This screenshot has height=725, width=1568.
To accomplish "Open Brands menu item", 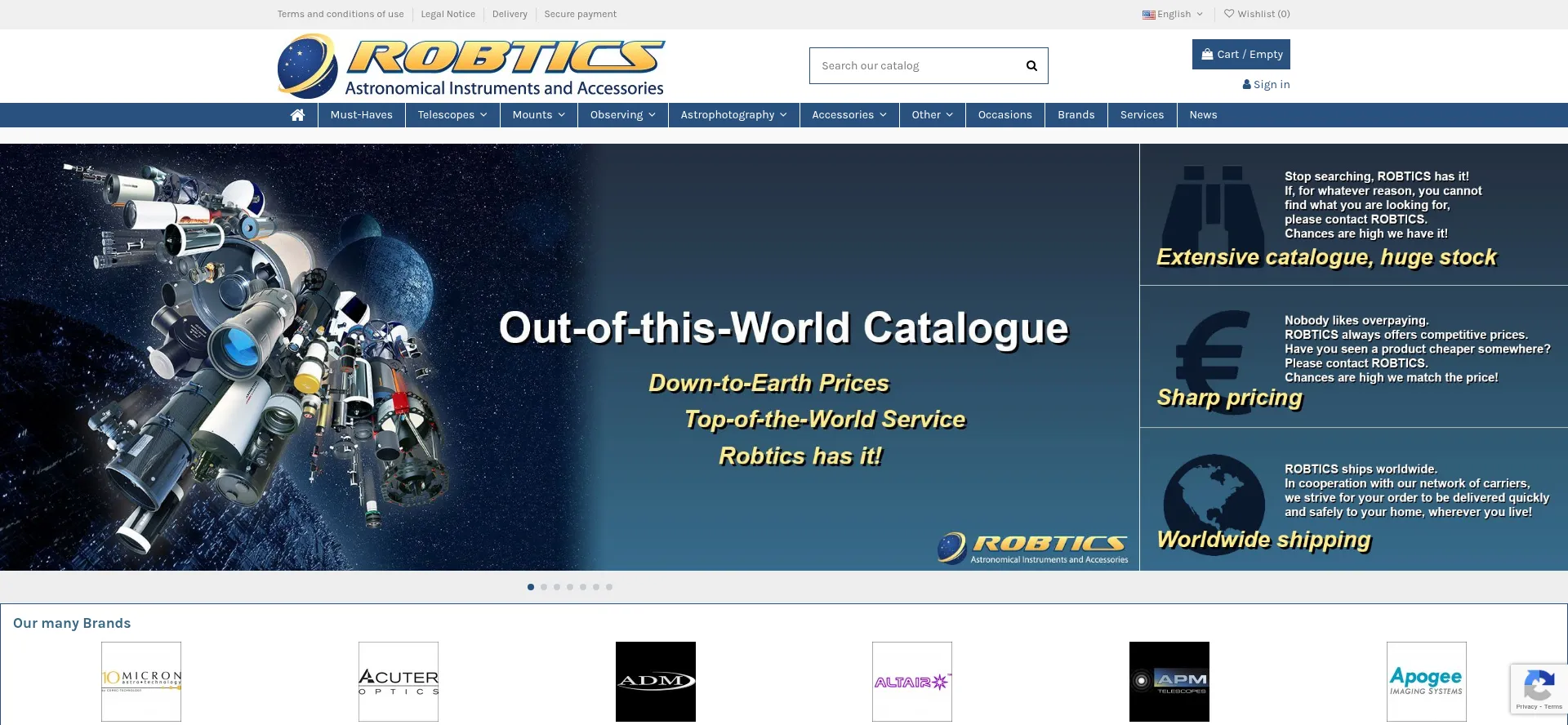I will coord(1076,115).
